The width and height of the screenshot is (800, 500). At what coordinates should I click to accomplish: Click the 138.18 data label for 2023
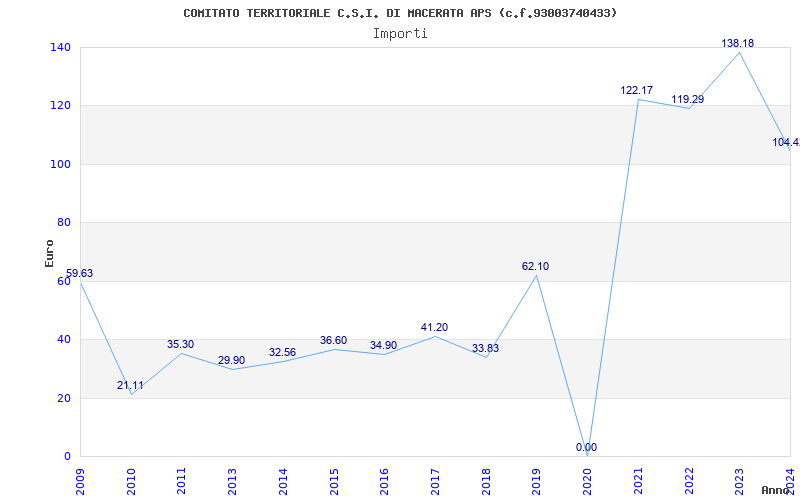[x=737, y=43]
